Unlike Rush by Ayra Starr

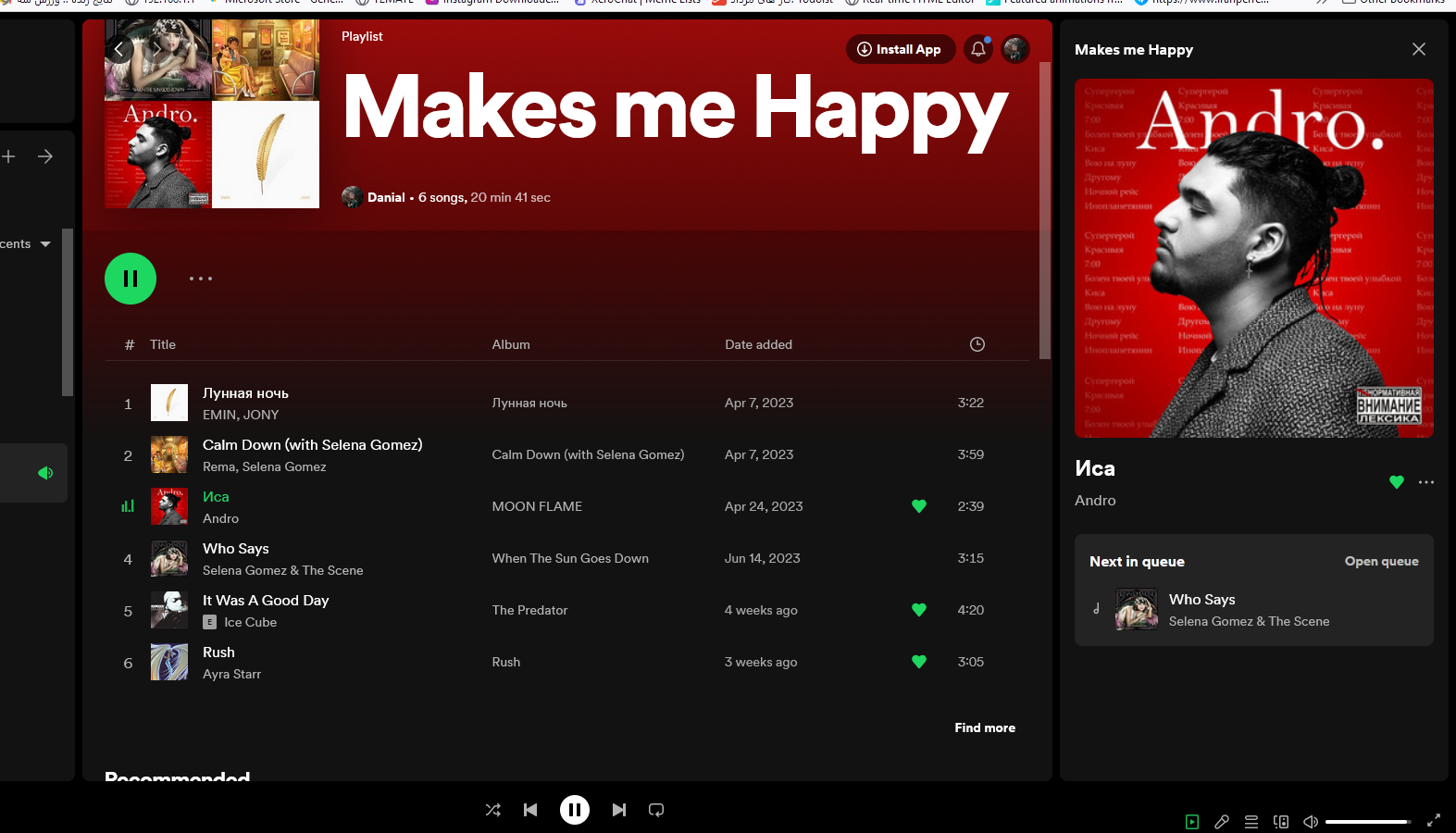click(919, 662)
